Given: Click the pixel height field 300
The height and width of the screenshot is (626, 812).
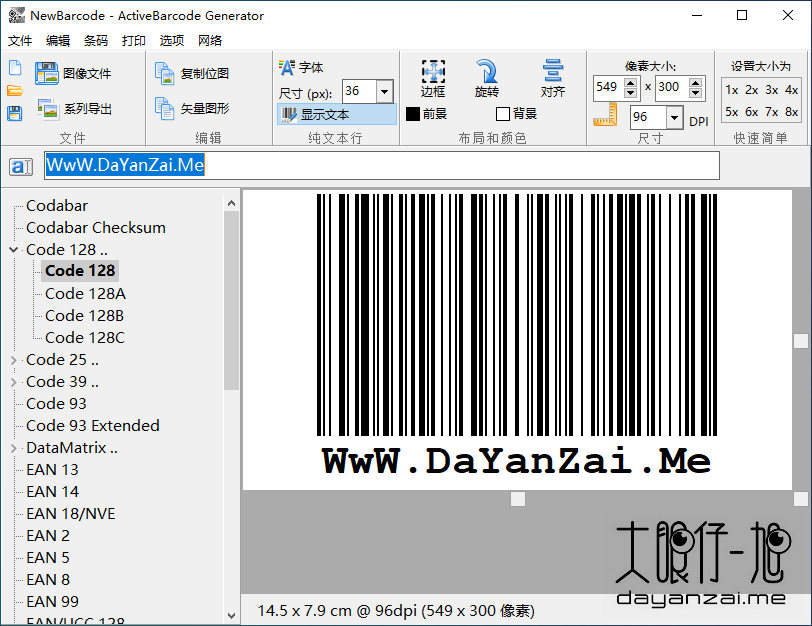Looking at the screenshot, I should 673,88.
